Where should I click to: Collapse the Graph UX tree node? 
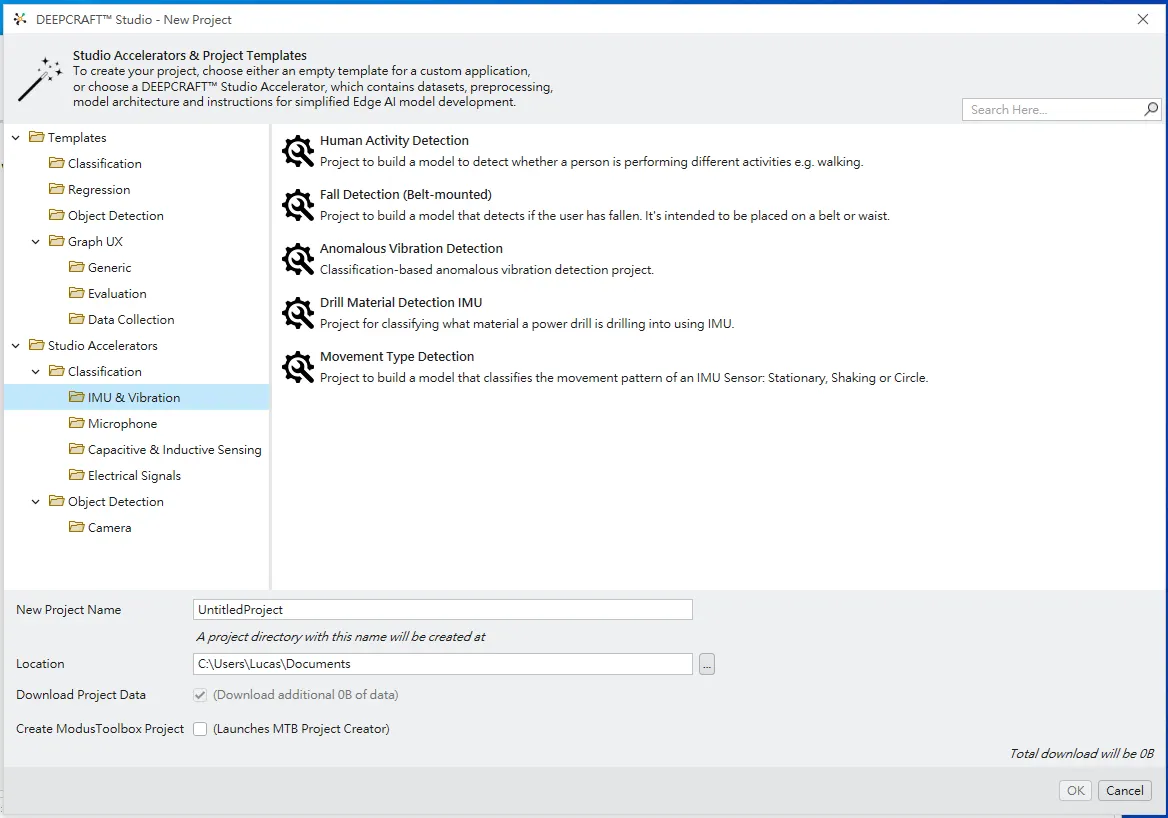36,242
